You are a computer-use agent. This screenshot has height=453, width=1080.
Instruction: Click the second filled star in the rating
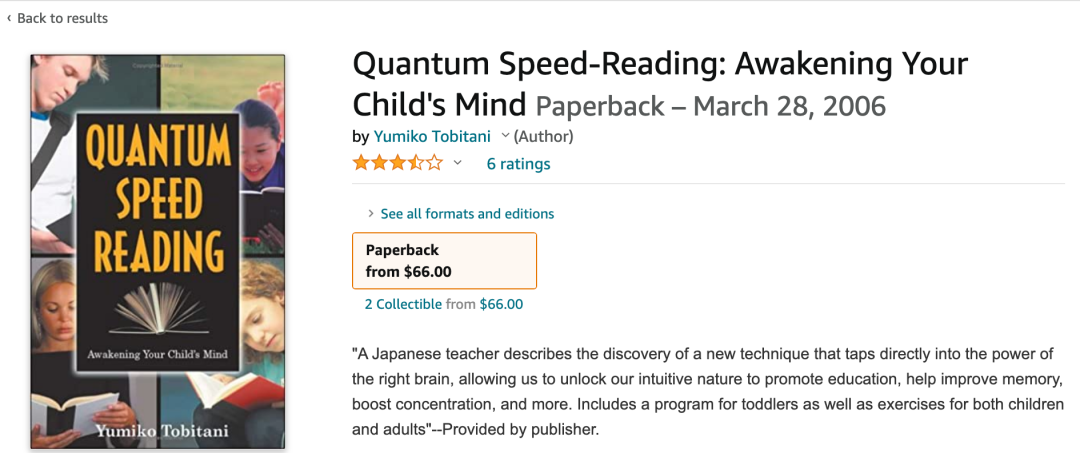click(379, 163)
